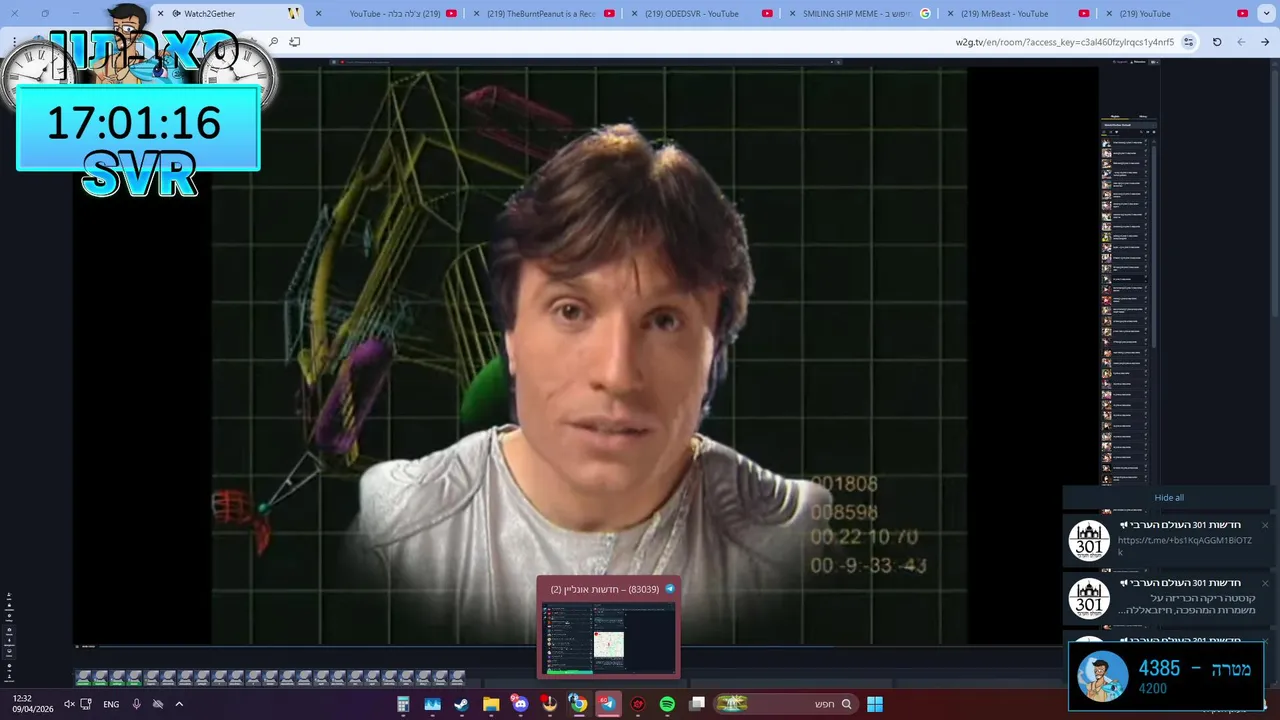Open Task View from taskbar

click(x=697, y=704)
